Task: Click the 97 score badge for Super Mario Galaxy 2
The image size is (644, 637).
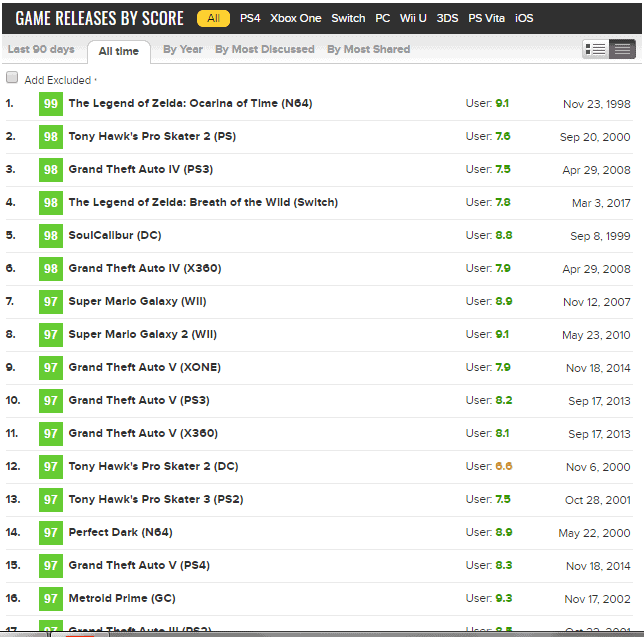Action: pos(51,335)
